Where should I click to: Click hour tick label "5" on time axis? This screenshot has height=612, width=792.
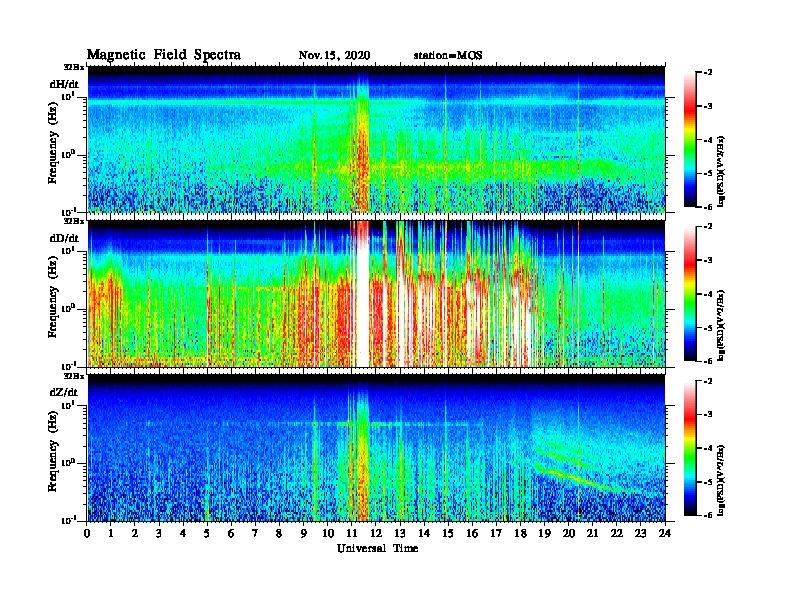coord(207,533)
